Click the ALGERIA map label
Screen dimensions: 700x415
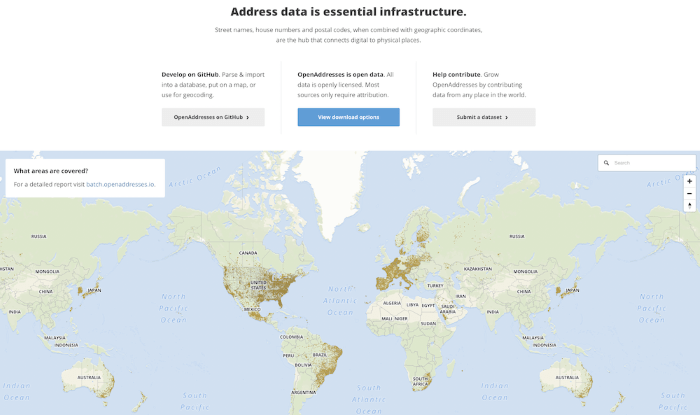(x=392, y=303)
